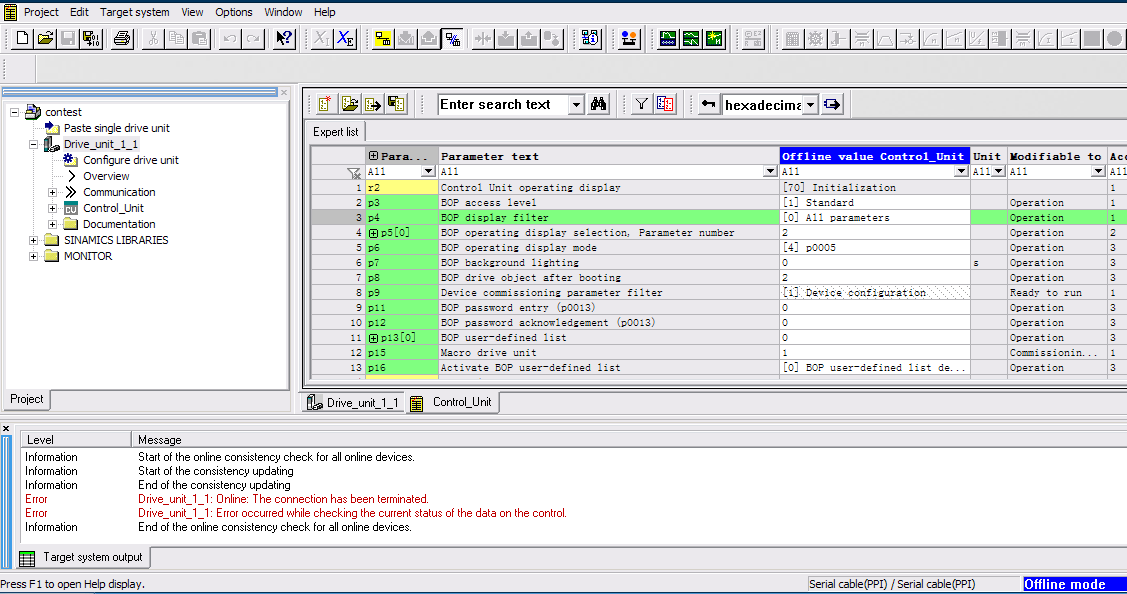Open the accessible nodes info icon

tap(590, 38)
